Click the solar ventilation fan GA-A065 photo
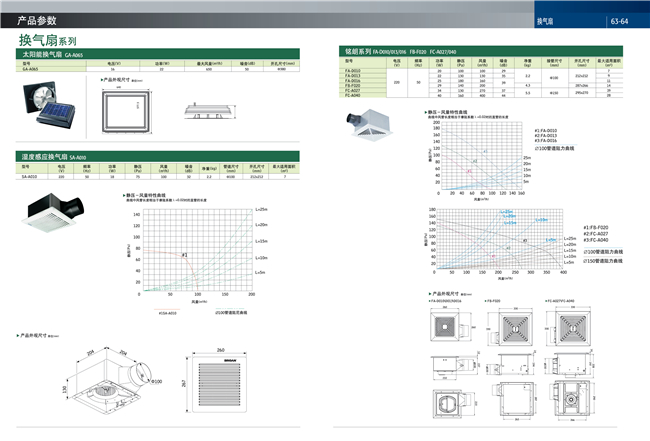The width and height of the screenshot is (650, 441). tap(51, 106)
